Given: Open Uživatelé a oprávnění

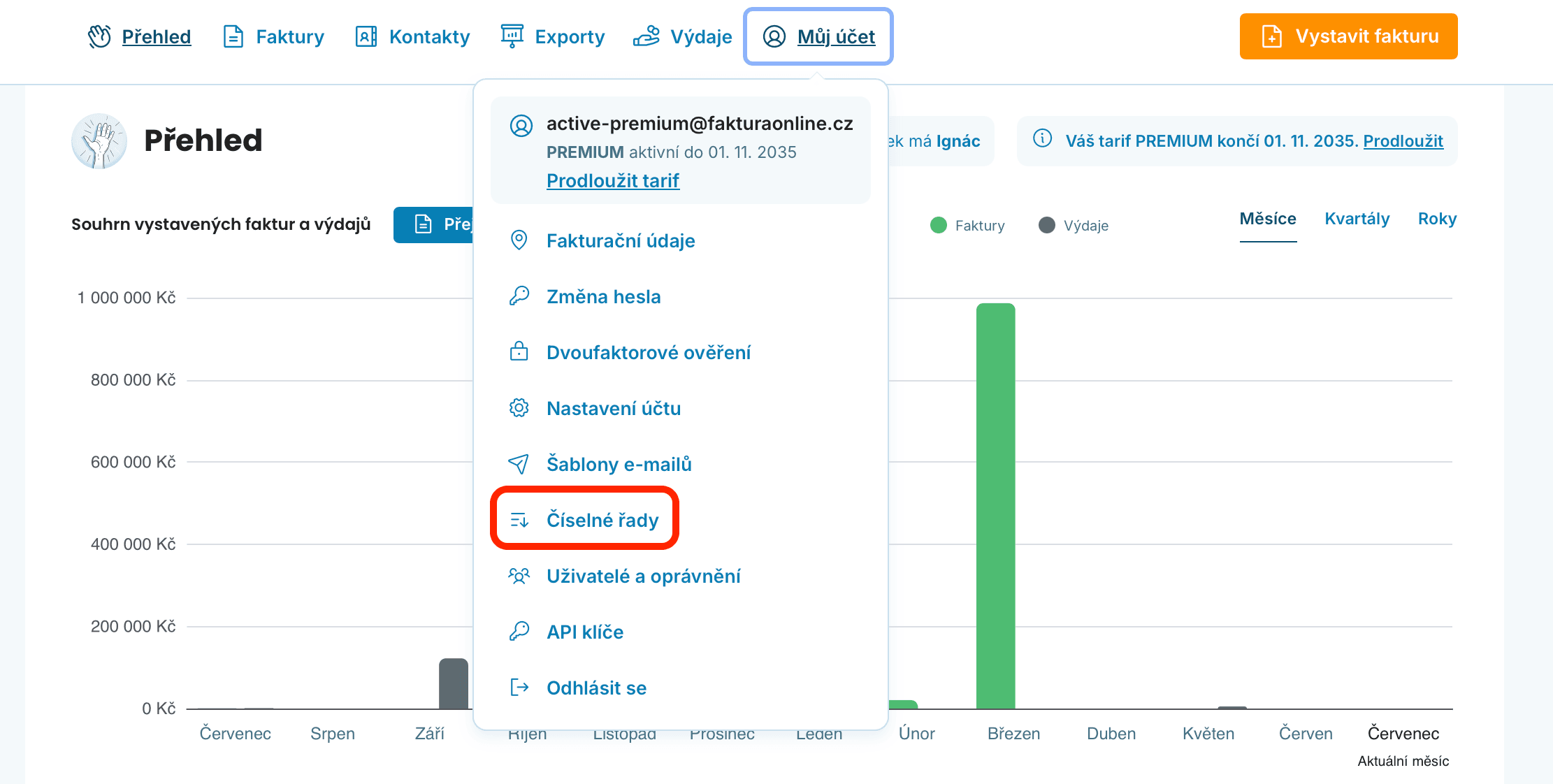Looking at the screenshot, I should tap(643, 576).
